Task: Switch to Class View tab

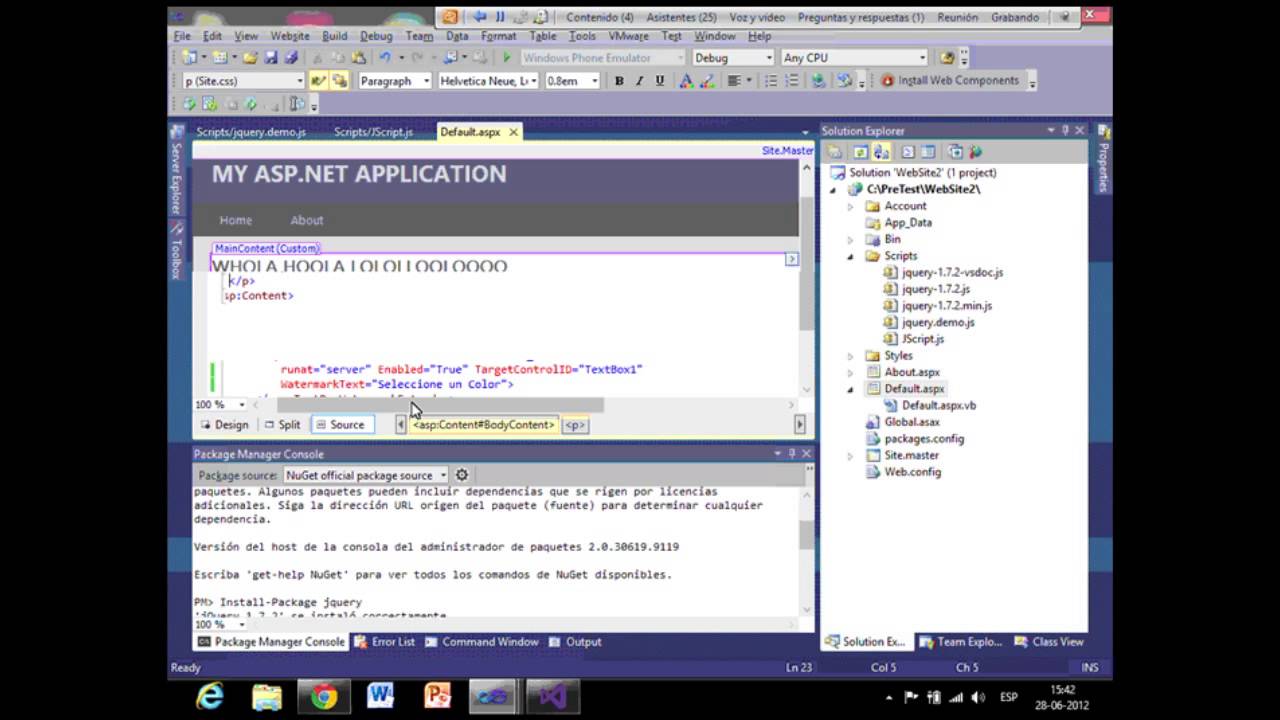Action: coord(1048,642)
